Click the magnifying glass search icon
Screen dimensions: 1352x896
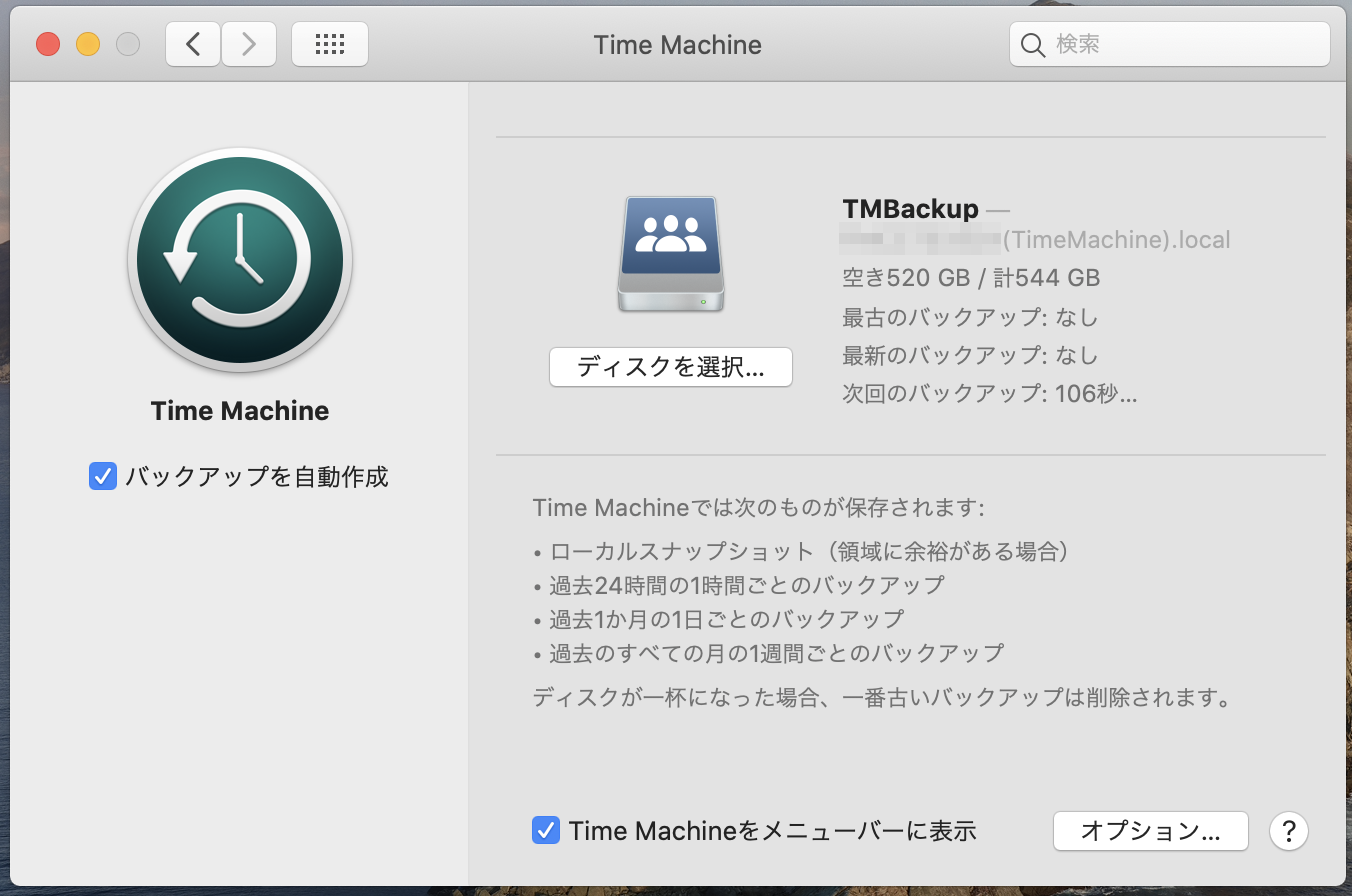[x=1033, y=45]
